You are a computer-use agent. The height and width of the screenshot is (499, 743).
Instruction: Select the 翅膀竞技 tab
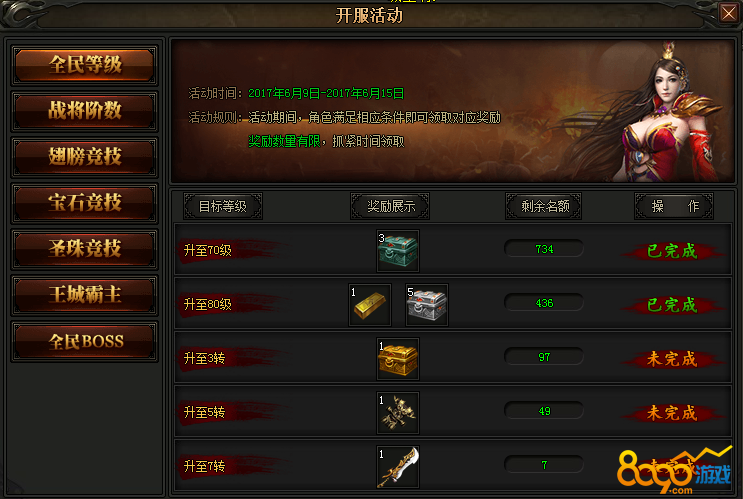(84, 157)
